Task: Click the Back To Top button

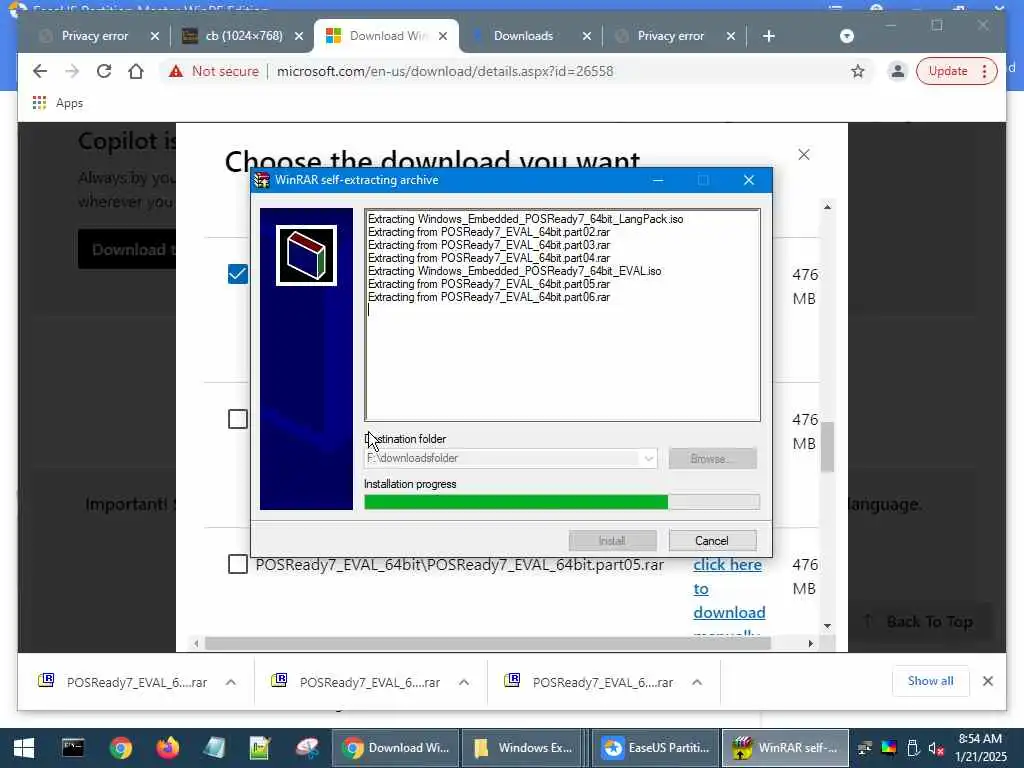Action: pyautogui.click(x=920, y=622)
